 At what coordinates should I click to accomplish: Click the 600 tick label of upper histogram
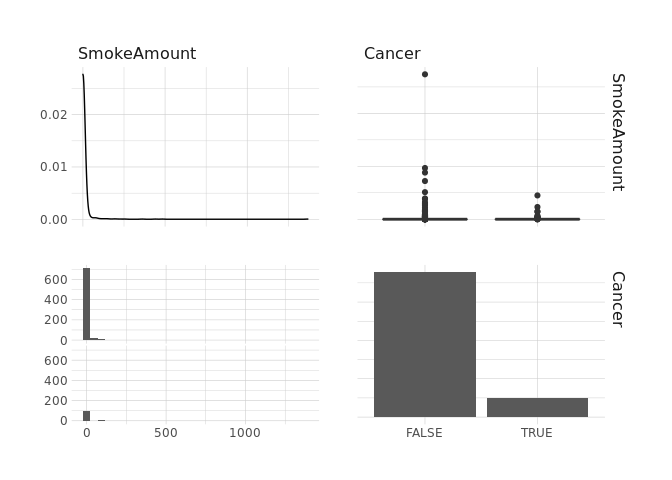[x=55, y=279]
